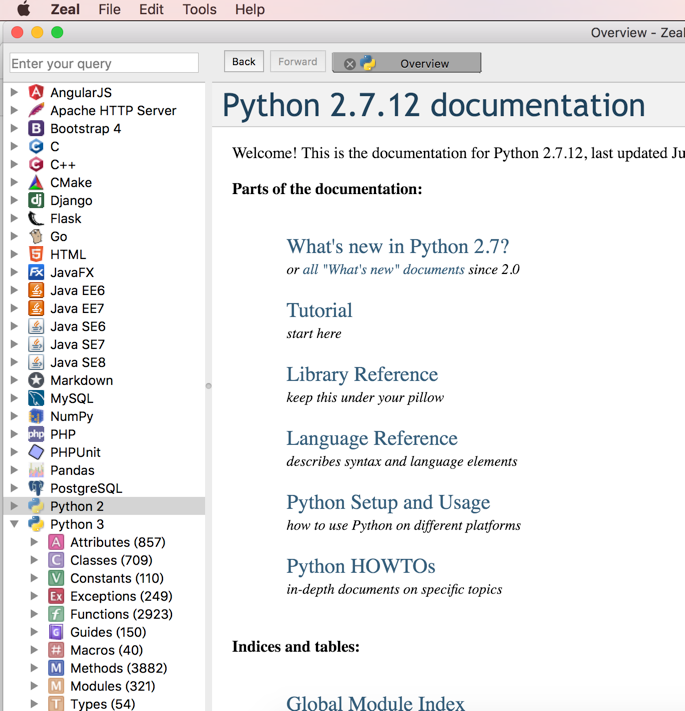Image resolution: width=685 pixels, height=711 pixels.
Task: Expand the Classes (709) category
Action: [x=34, y=560]
